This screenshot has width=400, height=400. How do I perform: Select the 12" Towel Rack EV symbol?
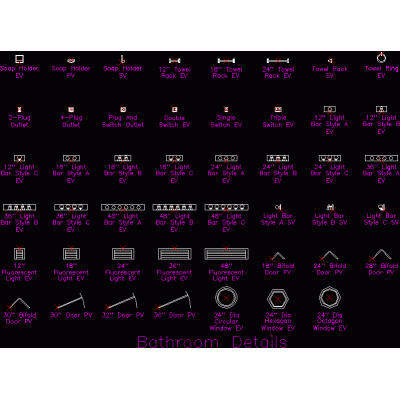pyautogui.click(x=174, y=61)
